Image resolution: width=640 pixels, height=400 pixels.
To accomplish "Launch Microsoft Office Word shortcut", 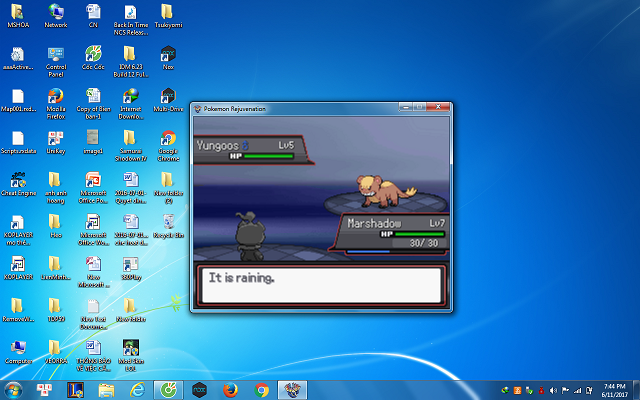I will click(93, 230).
